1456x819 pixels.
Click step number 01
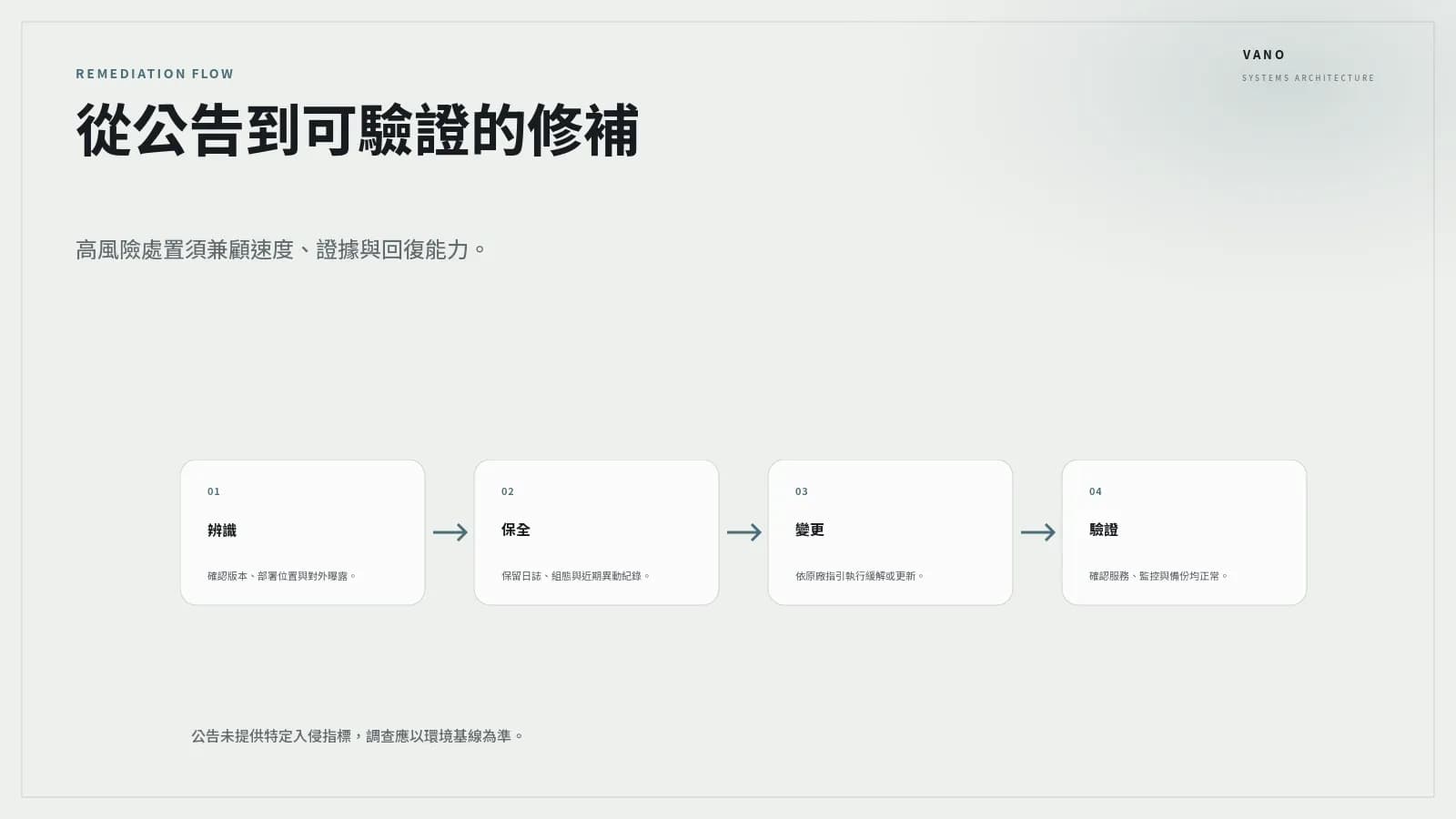click(214, 491)
